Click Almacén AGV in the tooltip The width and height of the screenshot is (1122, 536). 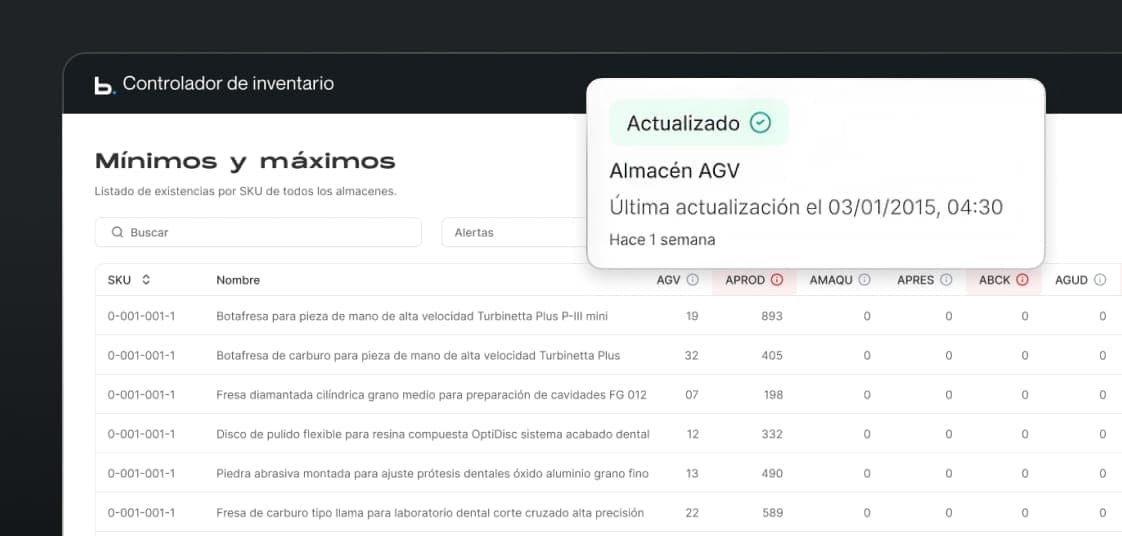click(x=674, y=171)
